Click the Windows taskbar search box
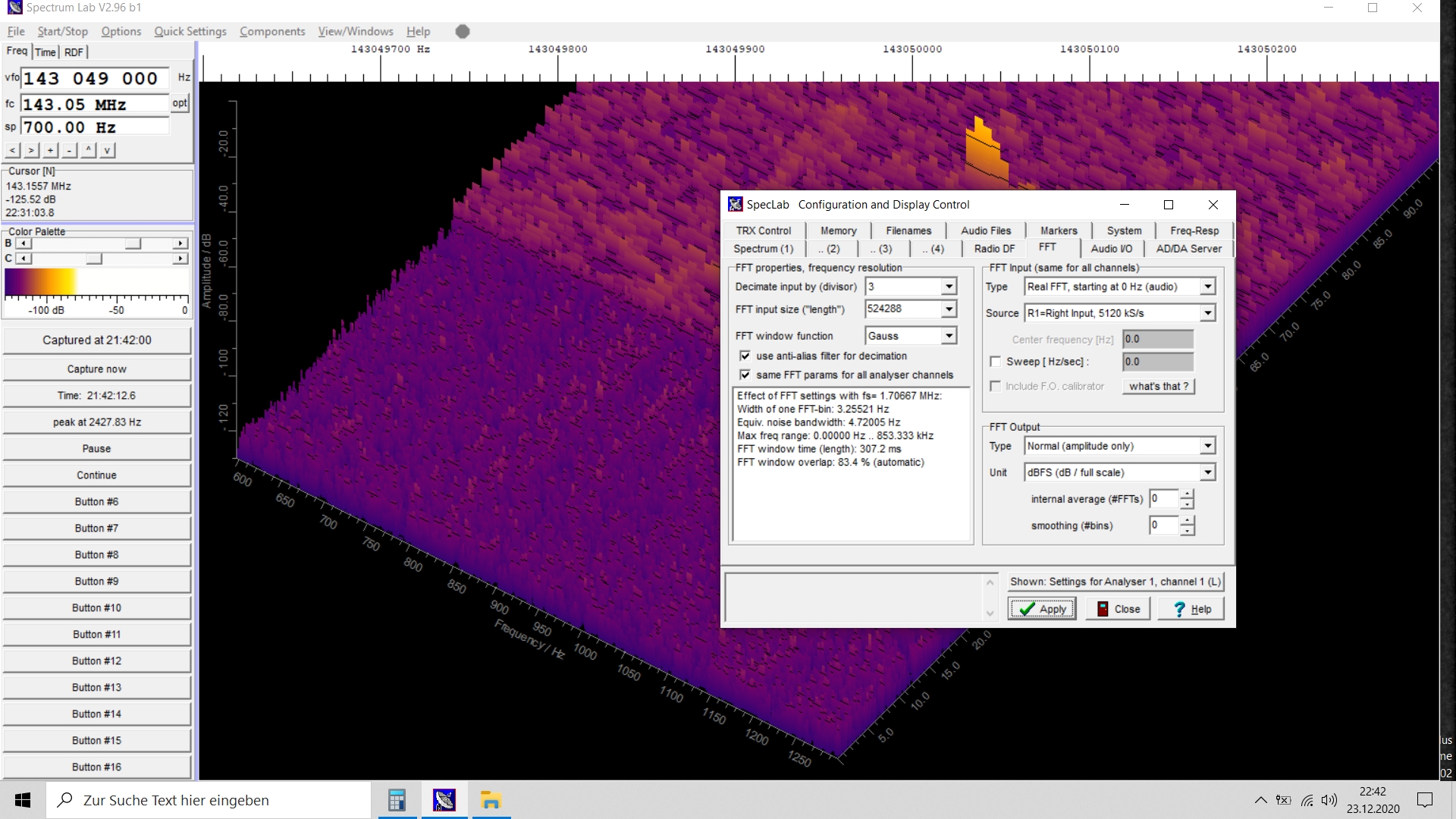1456x819 pixels. (209, 800)
